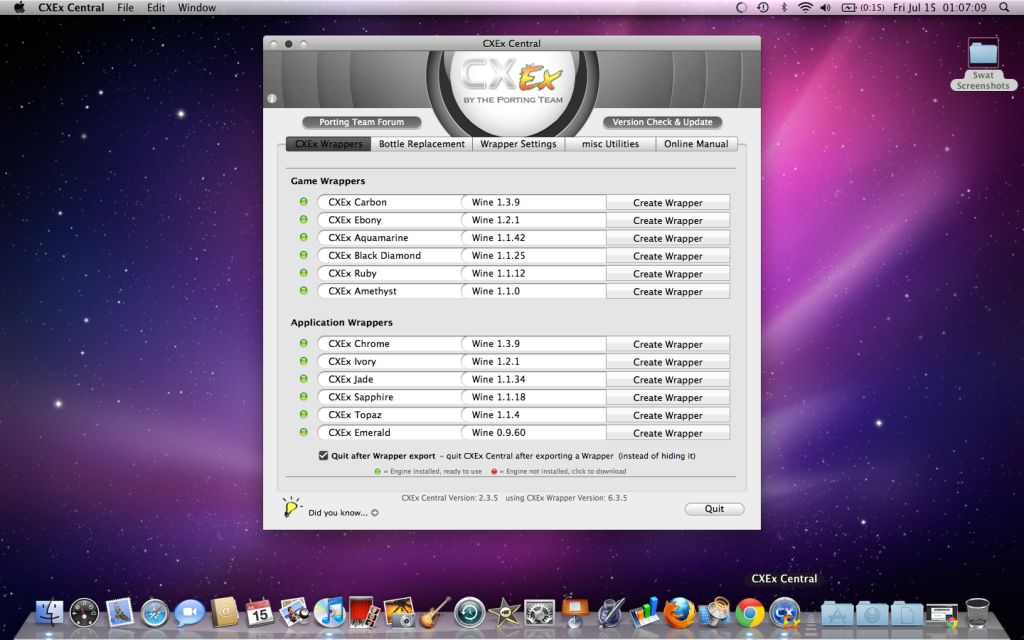Launch Firefox from the dock
This screenshot has width=1024, height=640.
click(680, 613)
